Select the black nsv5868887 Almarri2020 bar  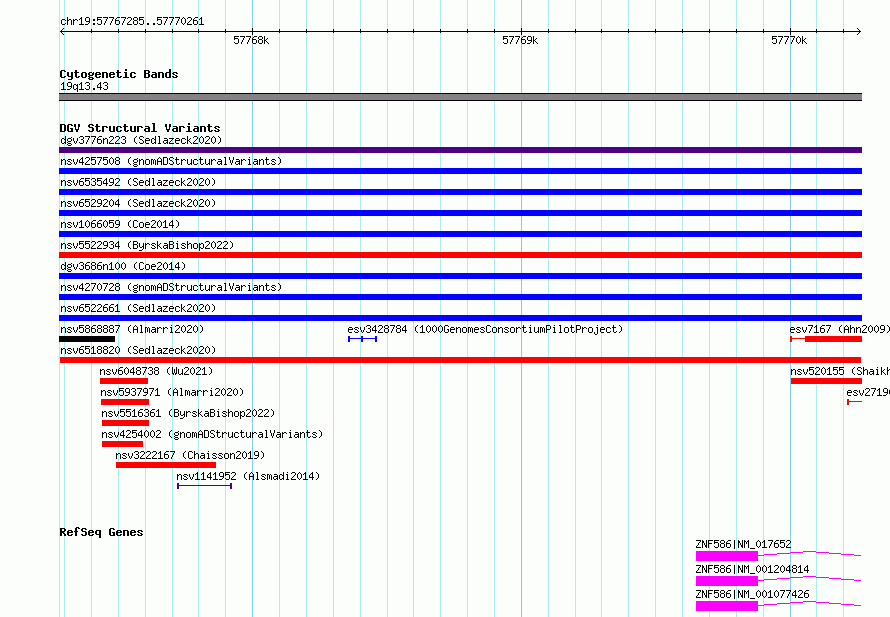pos(87,339)
